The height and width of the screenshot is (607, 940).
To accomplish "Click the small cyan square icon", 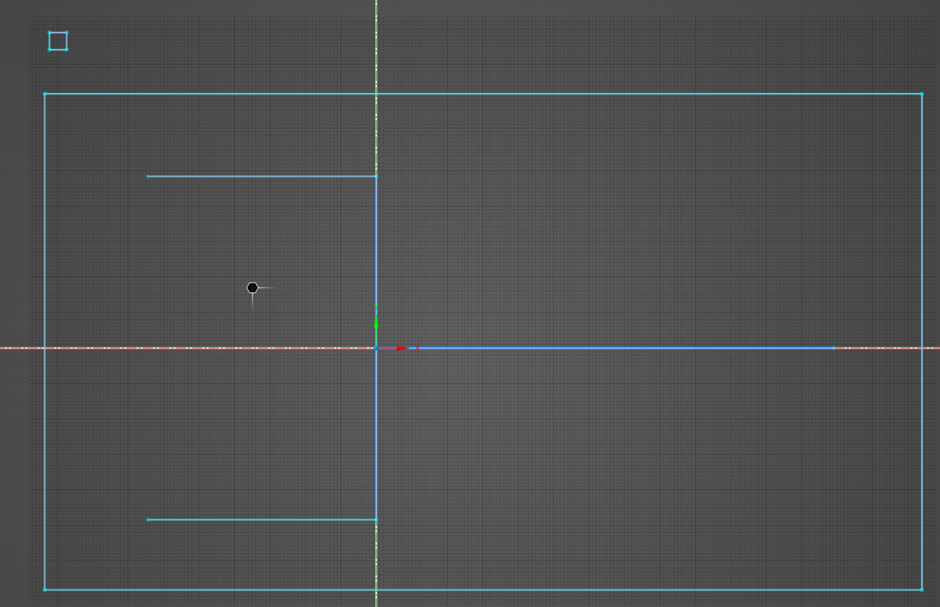I will tap(58, 41).
